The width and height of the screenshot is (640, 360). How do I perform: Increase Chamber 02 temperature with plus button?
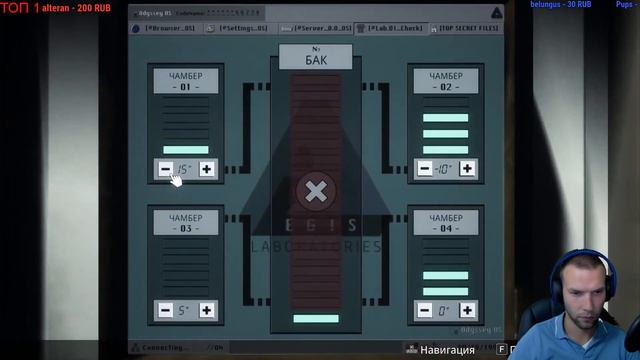click(467, 168)
